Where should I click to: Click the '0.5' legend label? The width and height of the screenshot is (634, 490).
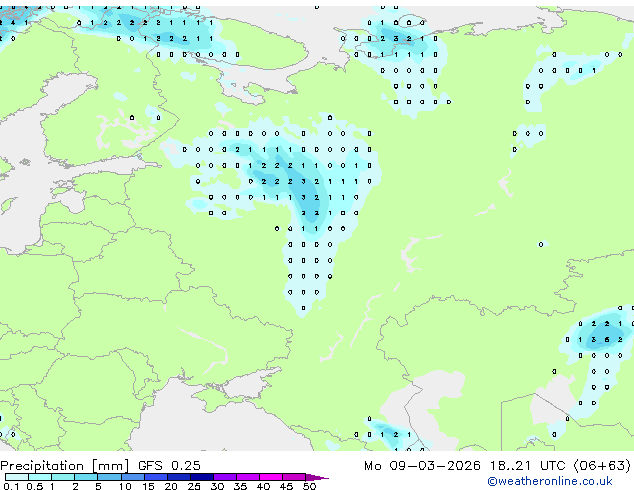point(34,486)
